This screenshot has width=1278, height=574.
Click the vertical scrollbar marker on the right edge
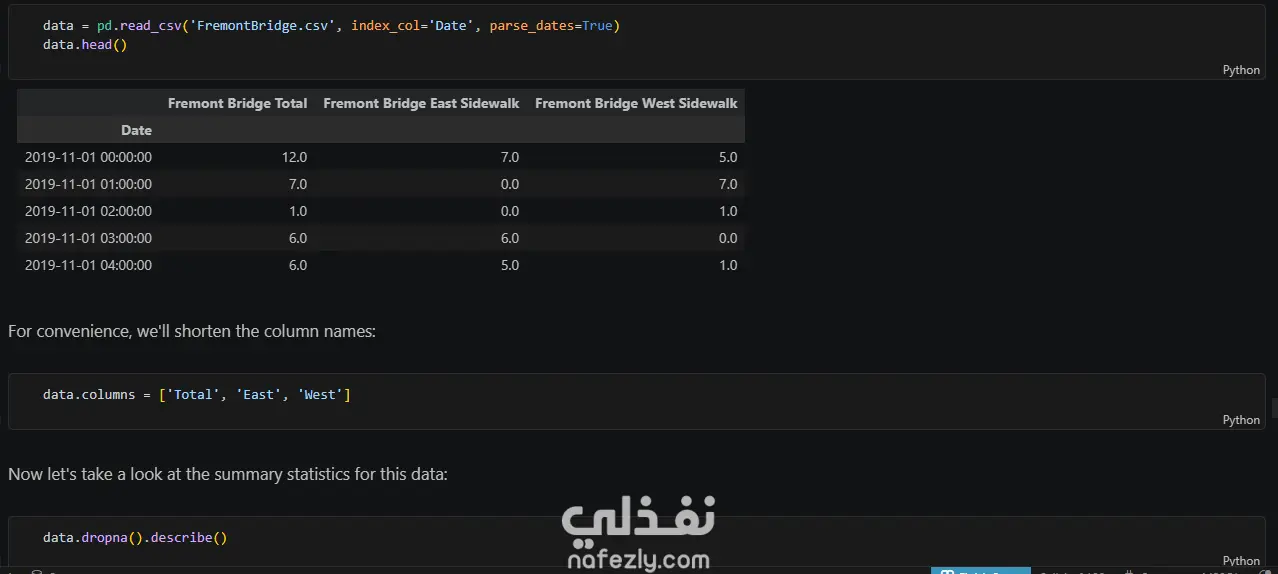pyautogui.click(x=1274, y=407)
